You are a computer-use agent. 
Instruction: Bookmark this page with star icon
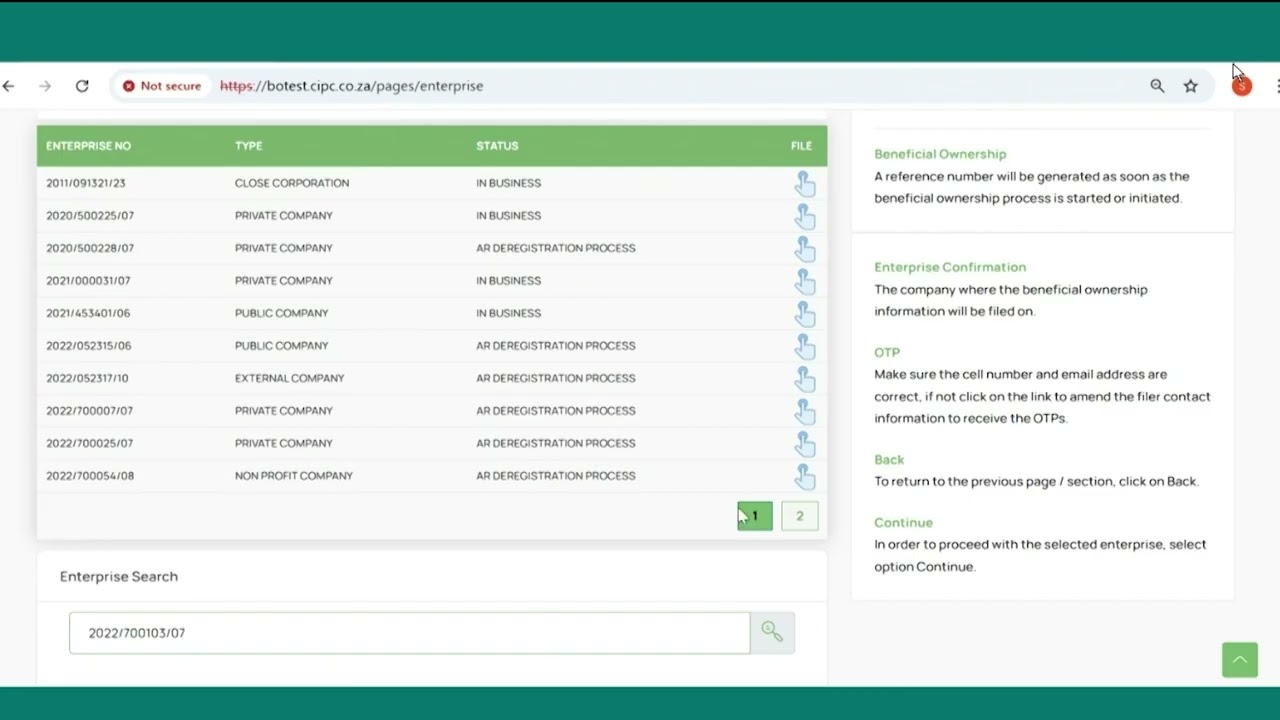[x=1190, y=86]
